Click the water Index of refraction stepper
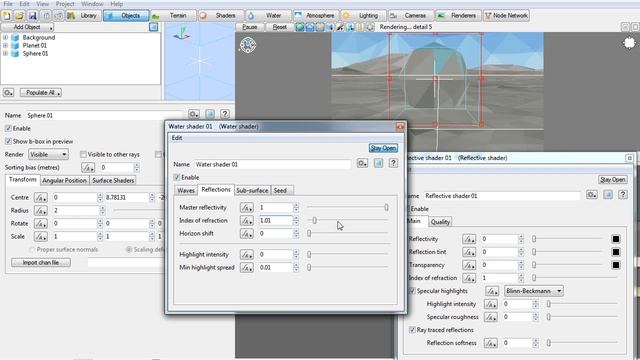 (x=296, y=221)
